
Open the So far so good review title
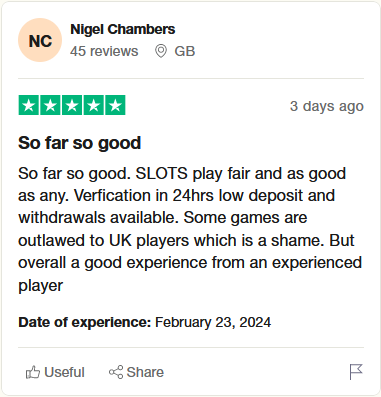[80, 143]
